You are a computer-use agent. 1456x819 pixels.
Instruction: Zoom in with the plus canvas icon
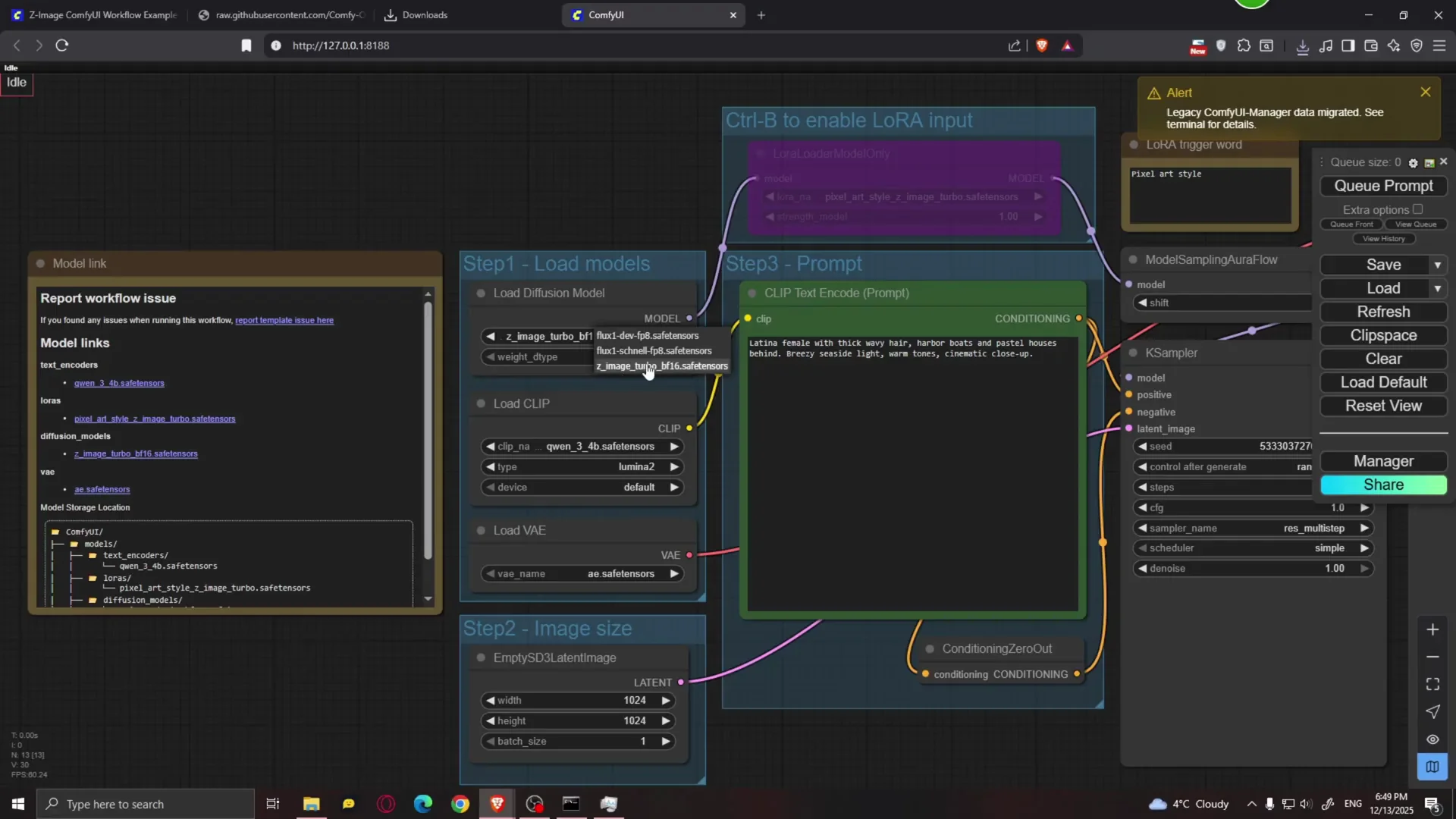[x=1432, y=629]
